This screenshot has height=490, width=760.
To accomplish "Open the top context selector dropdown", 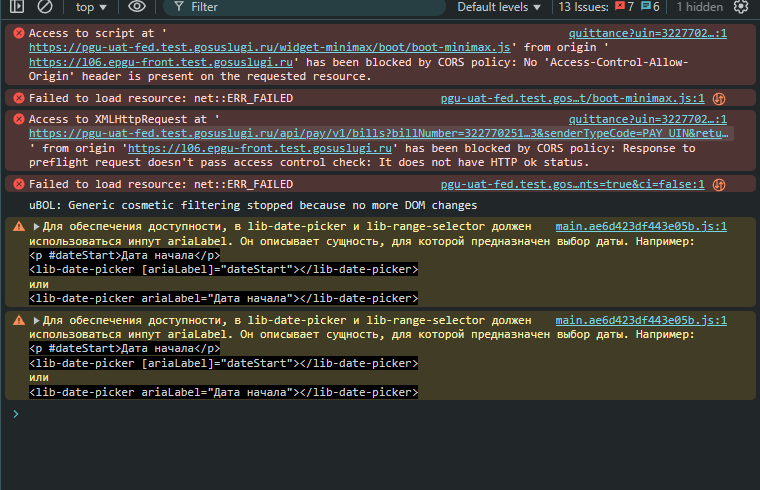I will tap(91, 7).
